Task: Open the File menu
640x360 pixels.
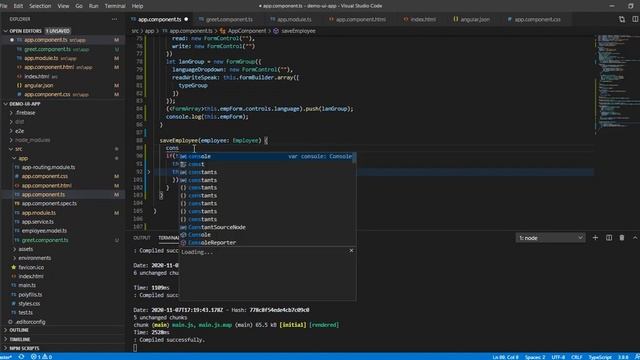Action: (4, 6)
